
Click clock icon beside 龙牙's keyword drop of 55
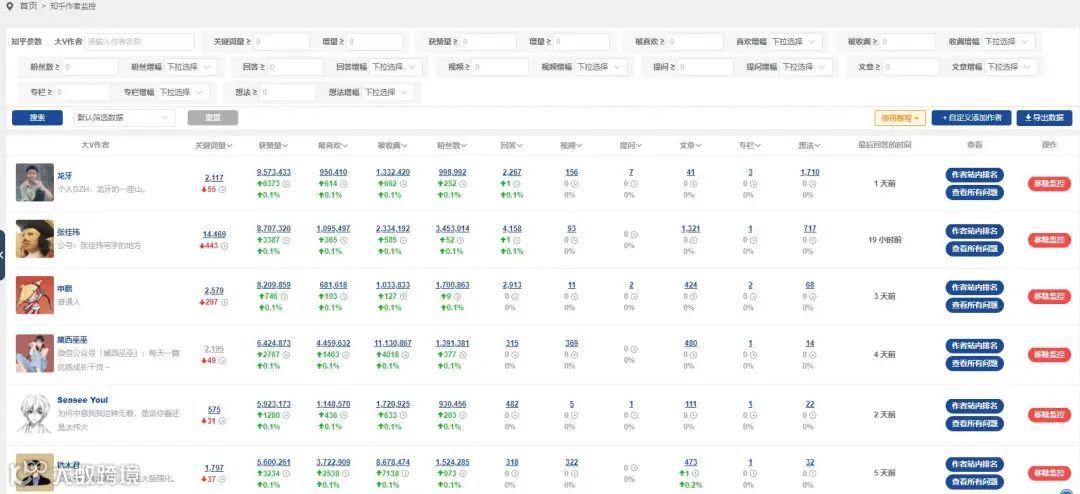[222, 189]
